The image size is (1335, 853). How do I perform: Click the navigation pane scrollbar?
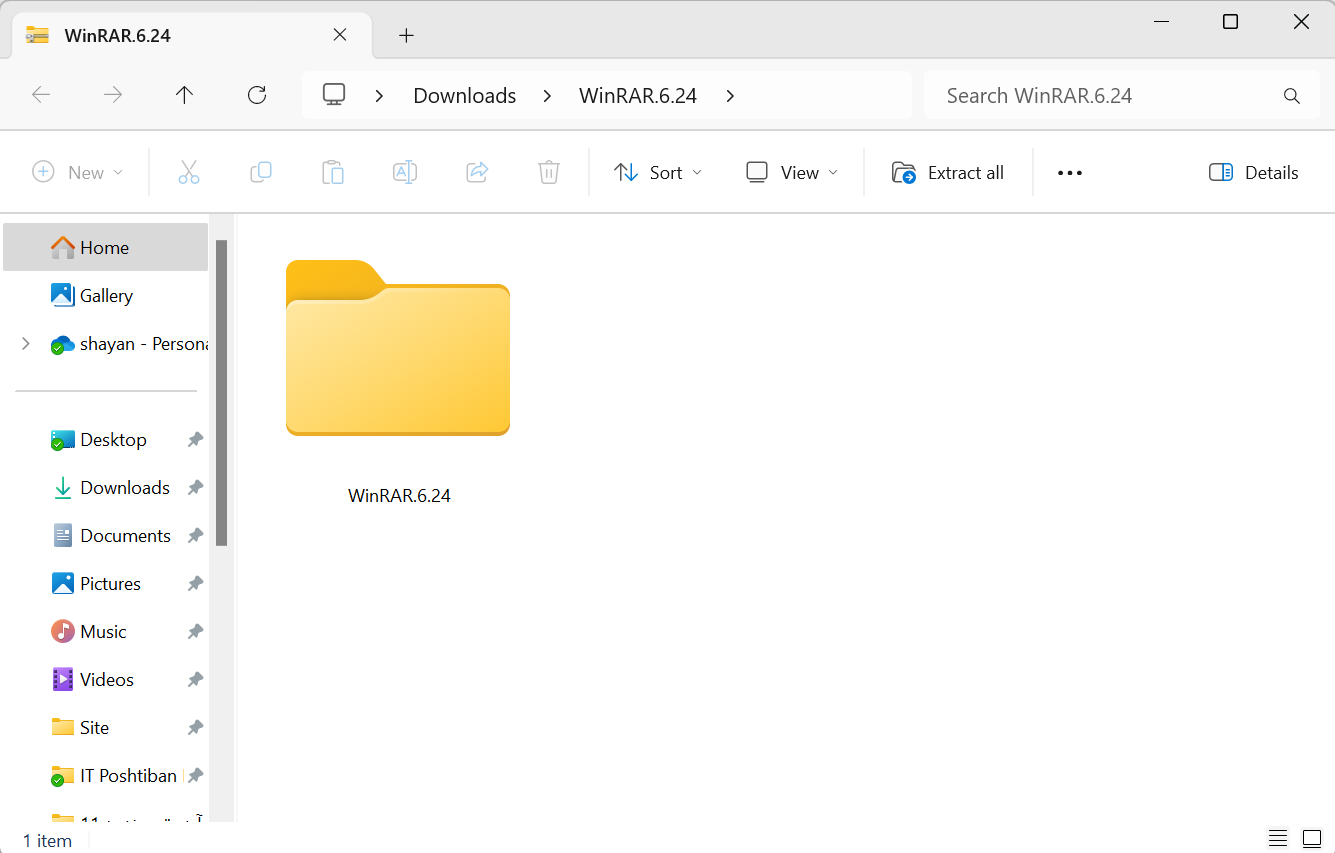pyautogui.click(x=222, y=393)
